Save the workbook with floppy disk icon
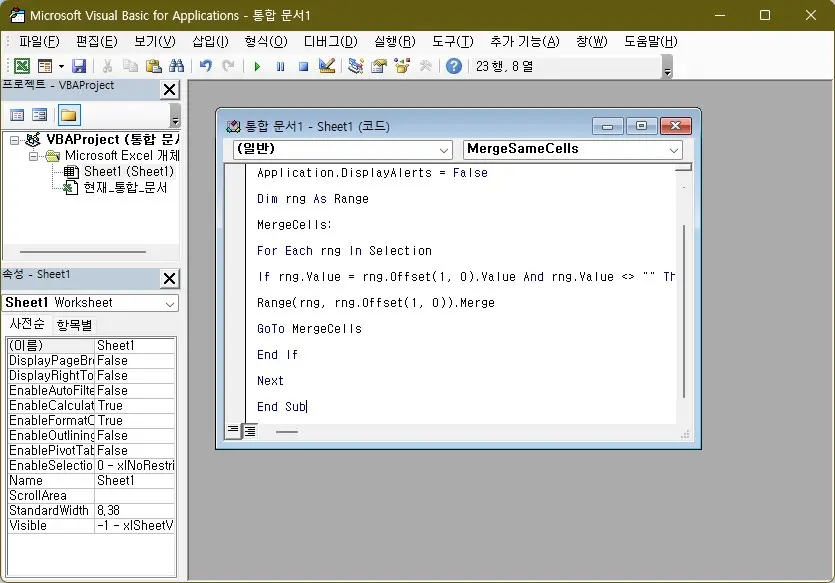The height and width of the screenshot is (583, 835). (x=79, y=66)
